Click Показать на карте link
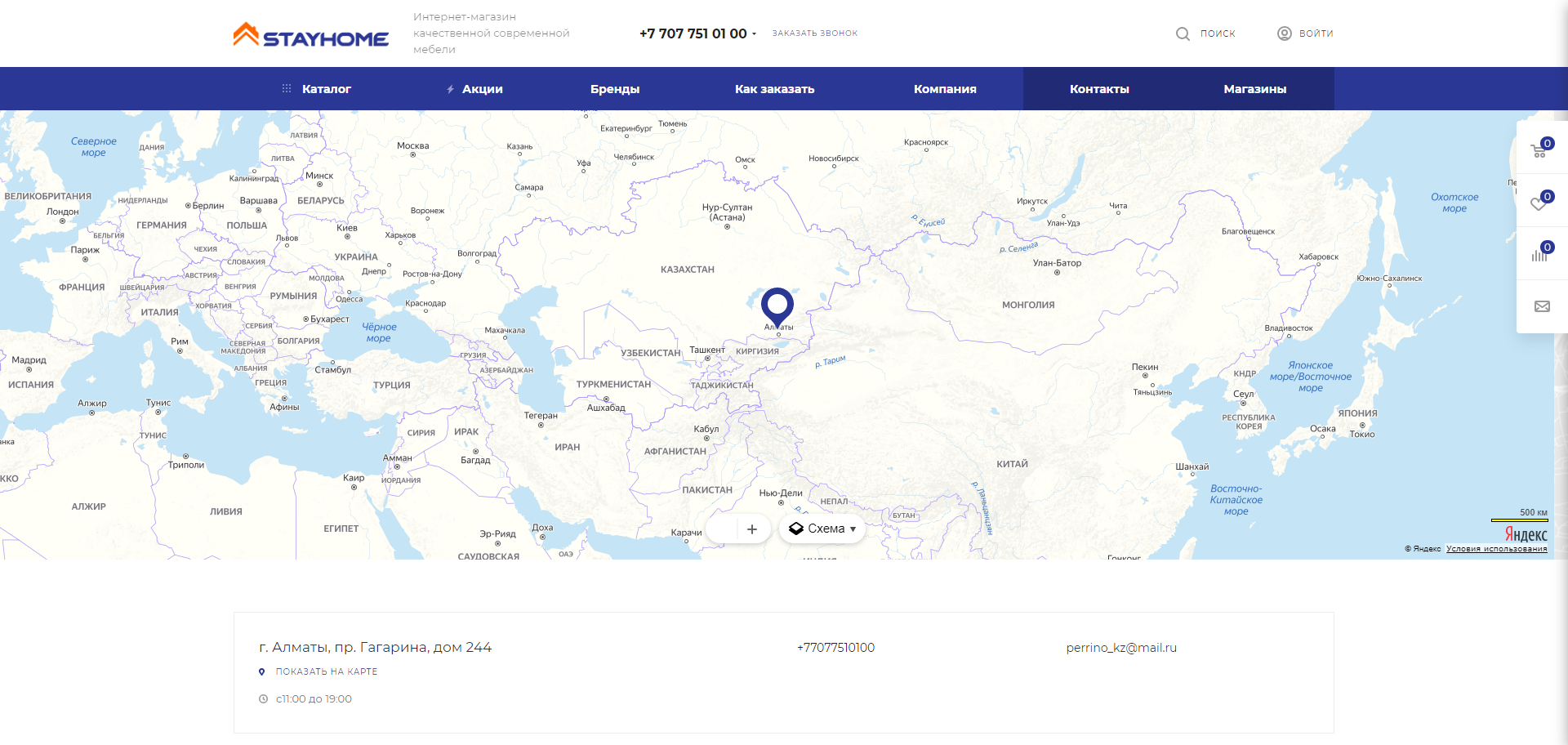This screenshot has height=745, width=1568. (x=326, y=671)
